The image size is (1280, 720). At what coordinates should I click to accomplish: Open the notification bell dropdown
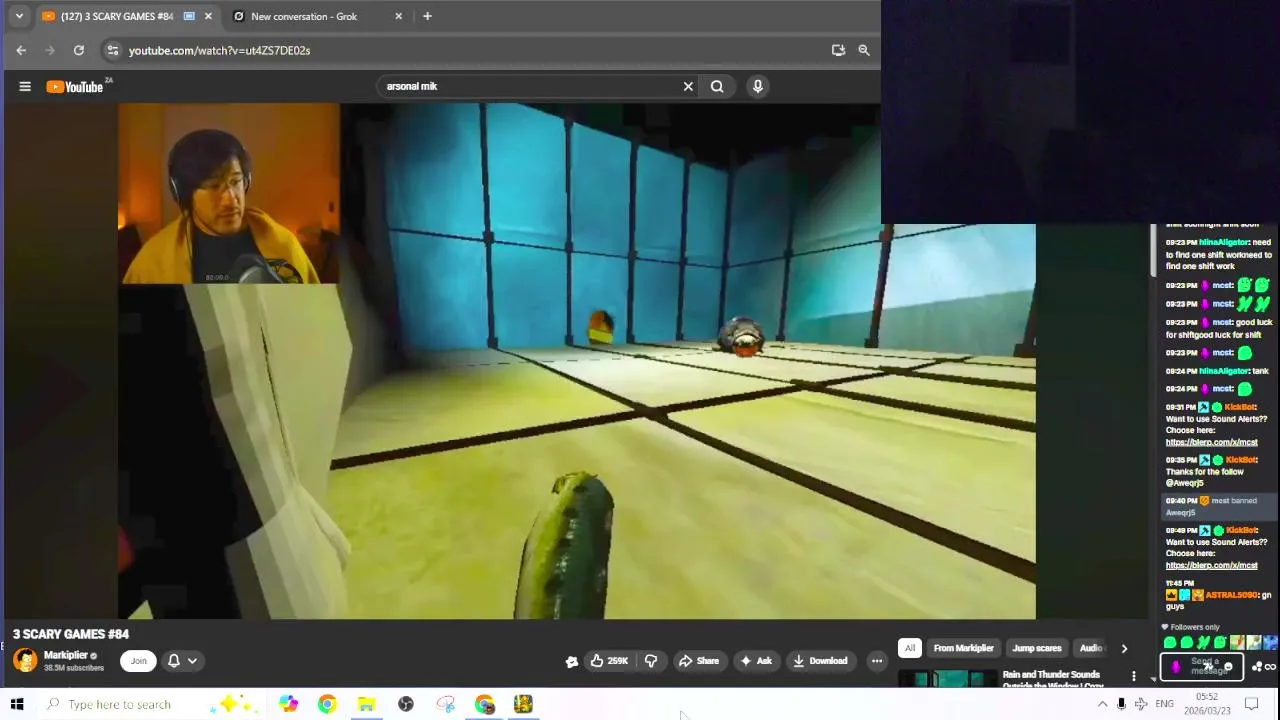coord(182,661)
